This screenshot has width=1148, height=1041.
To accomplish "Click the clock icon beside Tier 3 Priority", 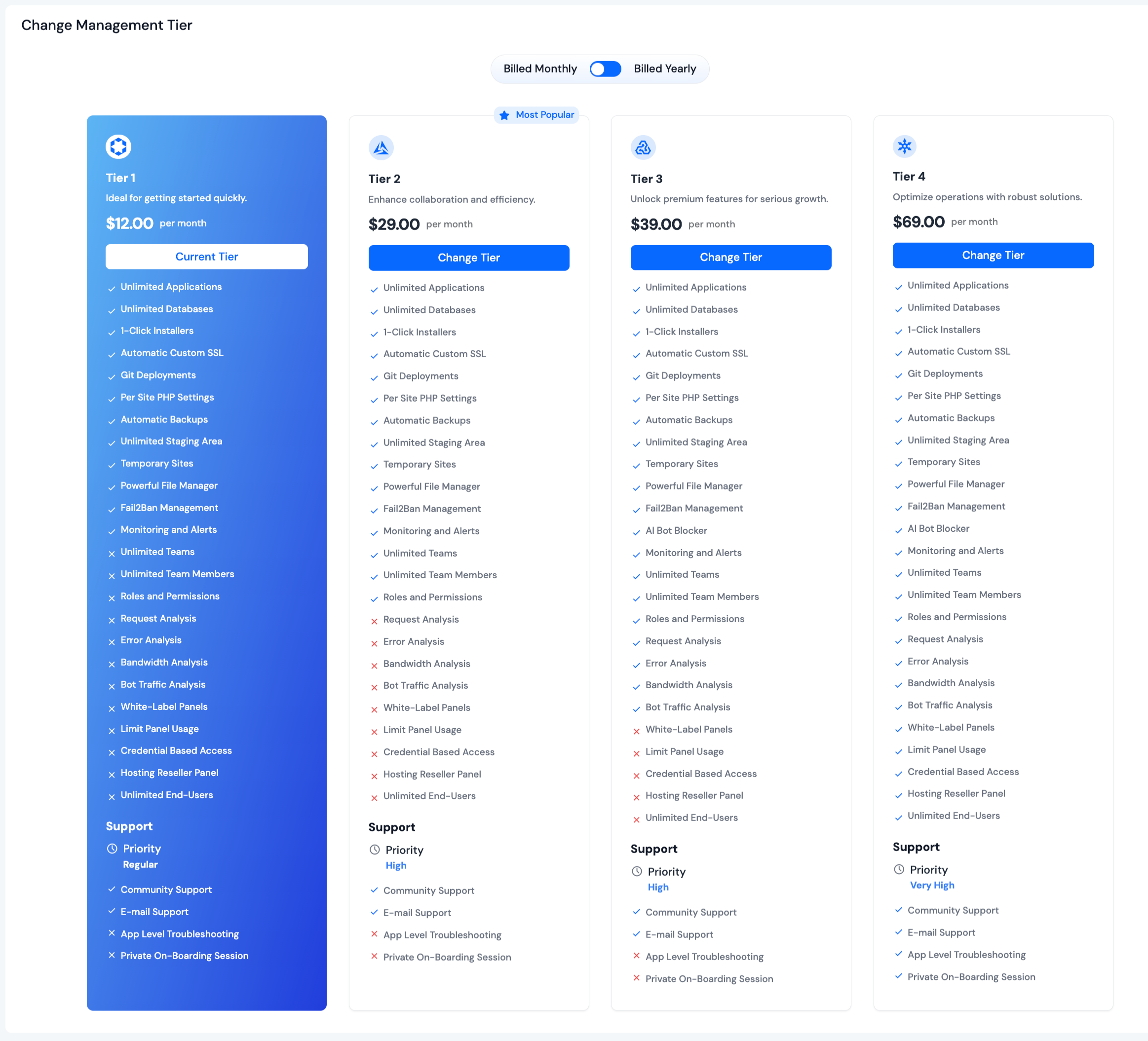I will (637, 871).
